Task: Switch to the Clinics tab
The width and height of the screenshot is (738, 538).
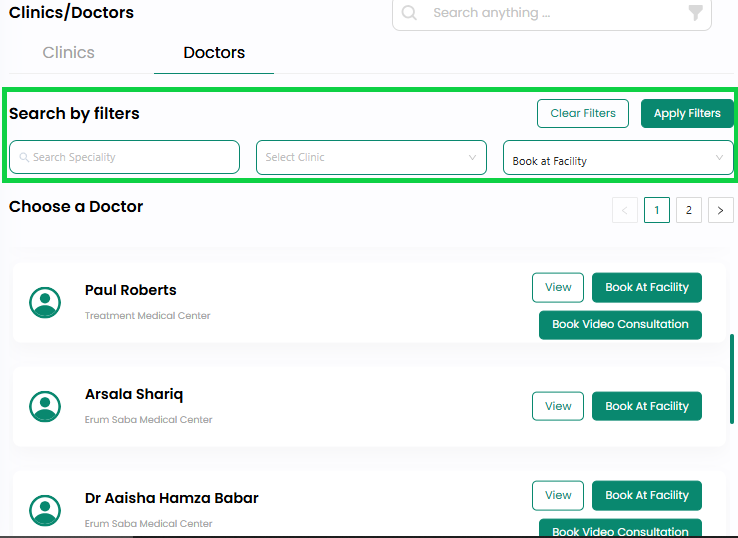Action: [x=68, y=52]
